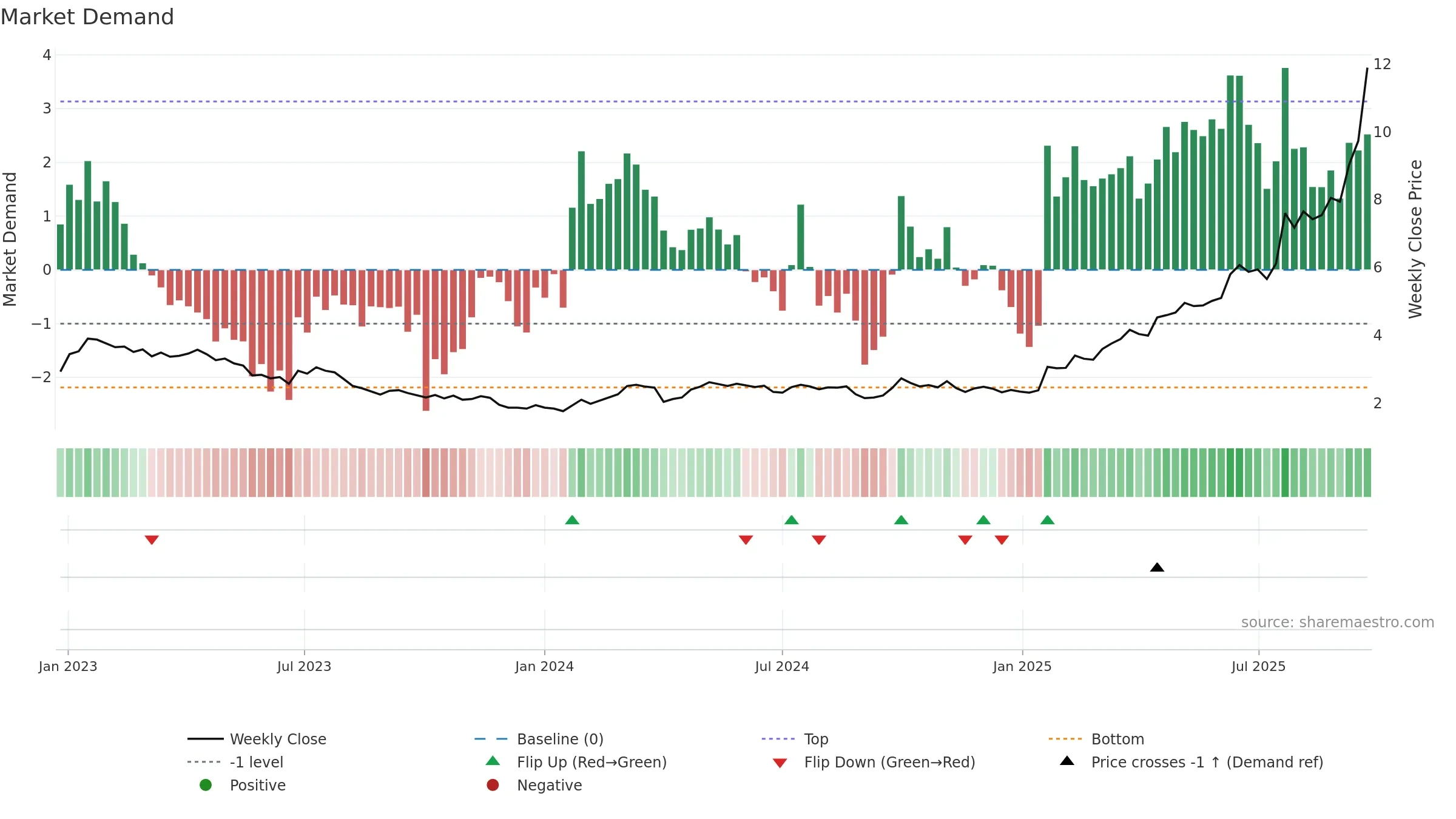This screenshot has width=1456, height=819.
Task: Click the Jan 2023 x-axis label
Action: pos(68,666)
